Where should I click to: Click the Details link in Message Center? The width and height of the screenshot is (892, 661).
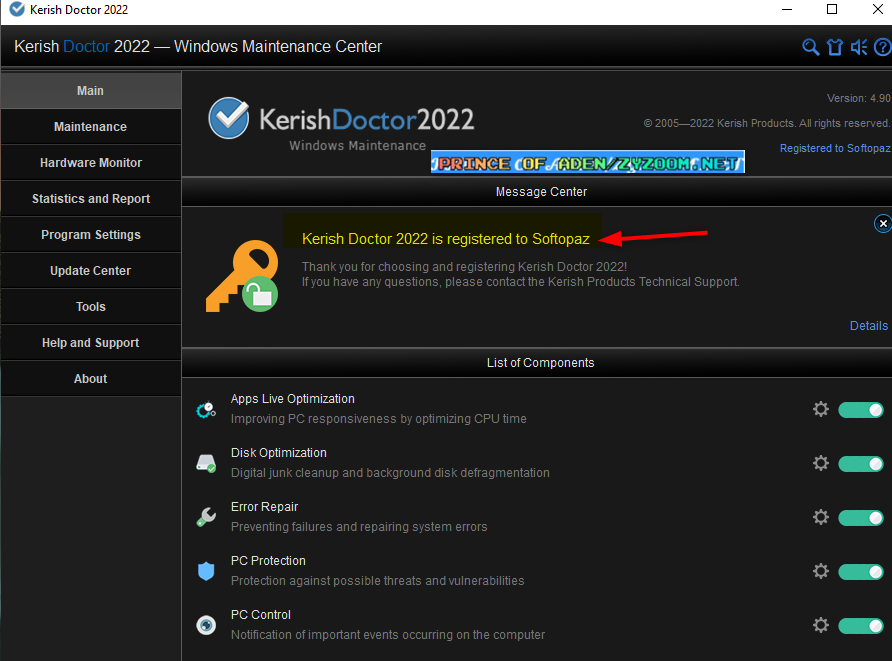[x=869, y=325]
